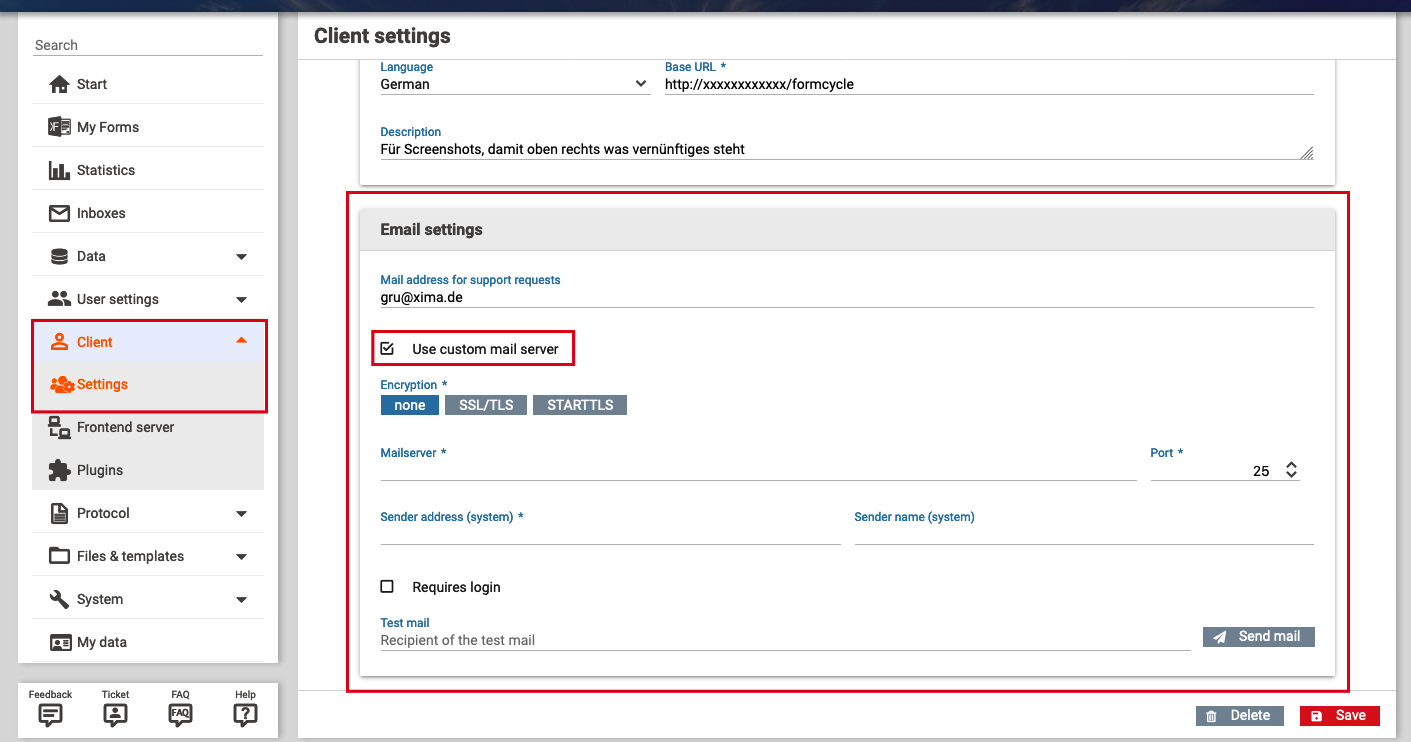Select the Plugins puzzle piece icon
This screenshot has width=1411, height=742.
pos(59,470)
